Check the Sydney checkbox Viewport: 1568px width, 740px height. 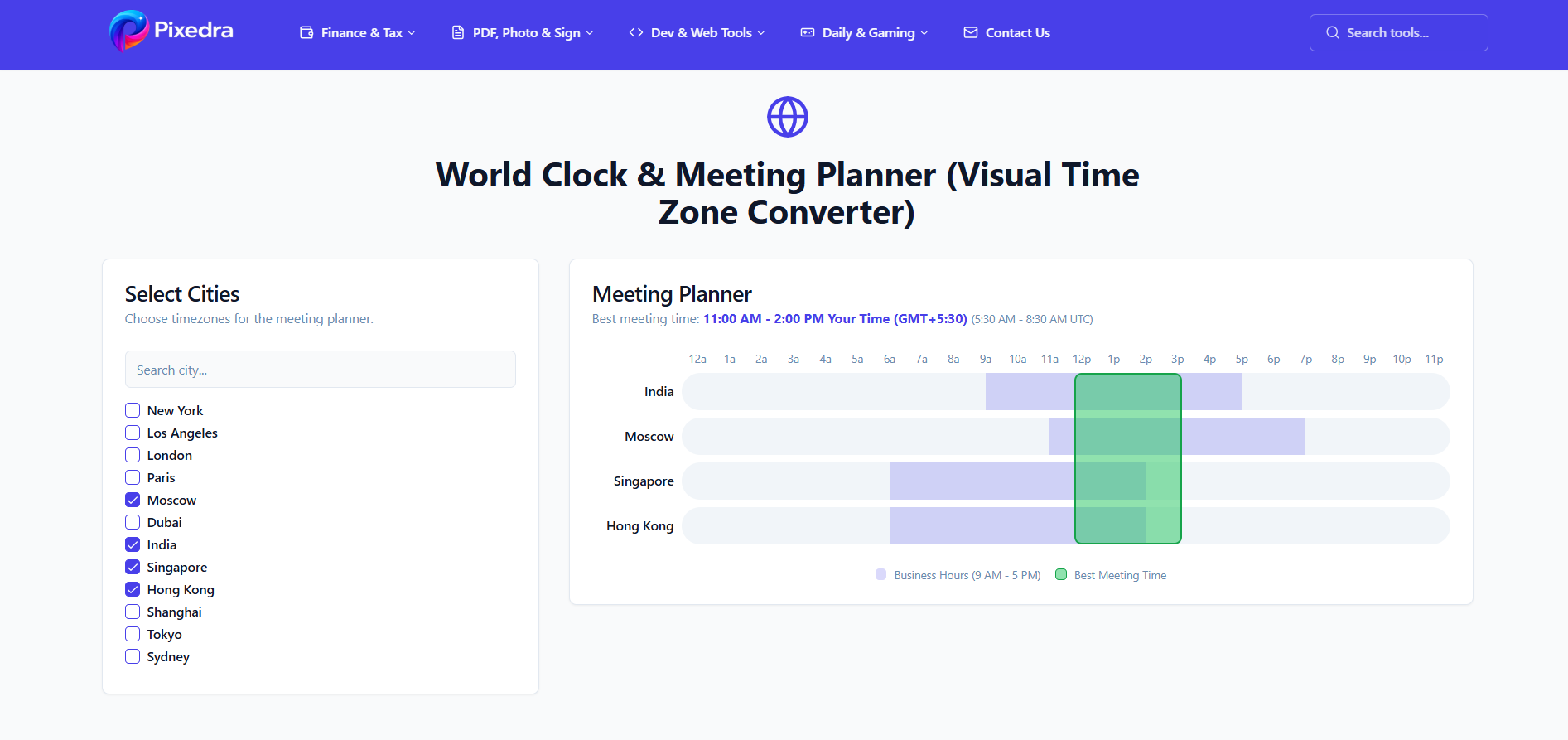tap(133, 656)
